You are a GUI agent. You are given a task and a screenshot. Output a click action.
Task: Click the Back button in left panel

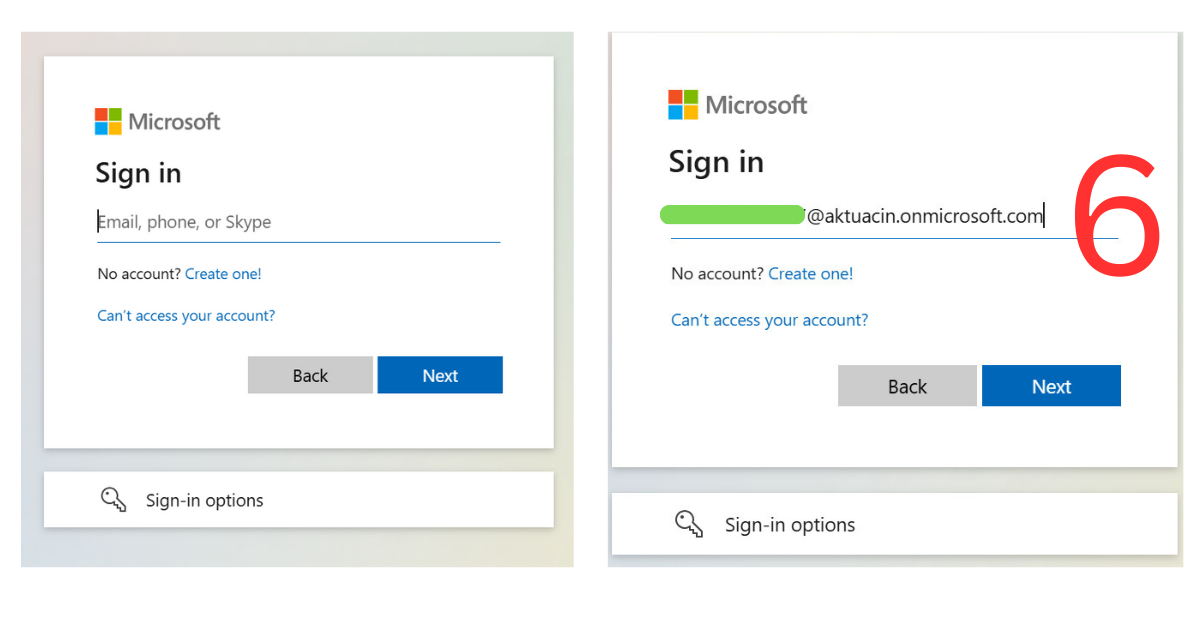[310, 375]
